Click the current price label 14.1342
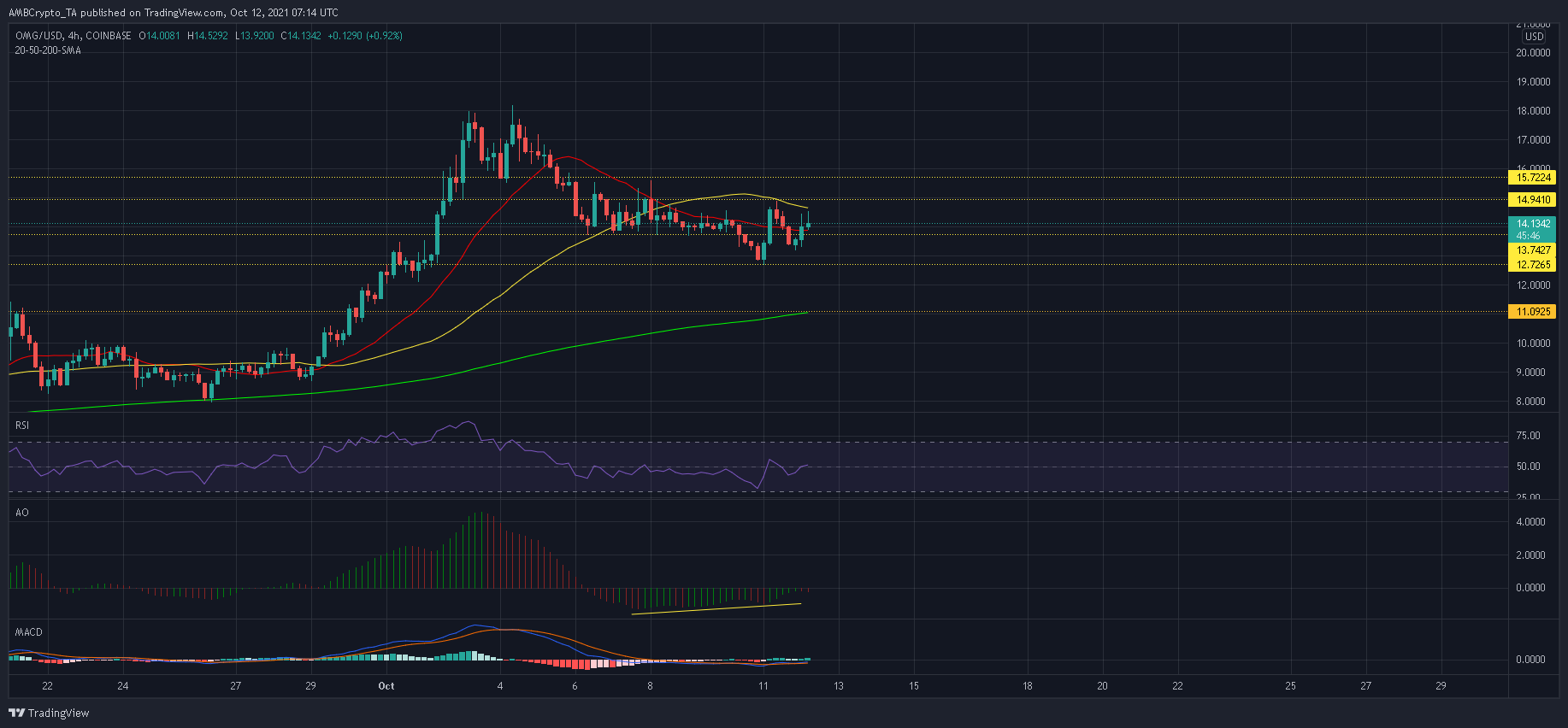The width and height of the screenshot is (1568, 728). click(1533, 224)
